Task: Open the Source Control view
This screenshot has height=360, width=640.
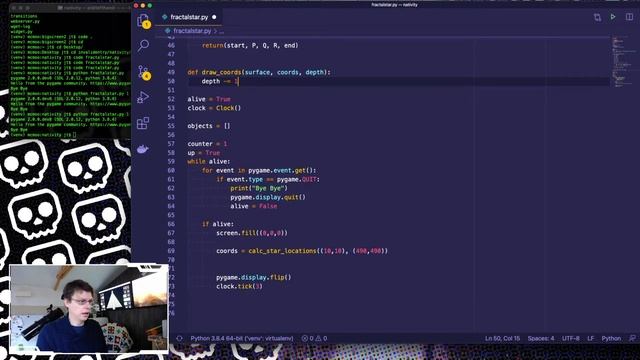Action: 143,72
